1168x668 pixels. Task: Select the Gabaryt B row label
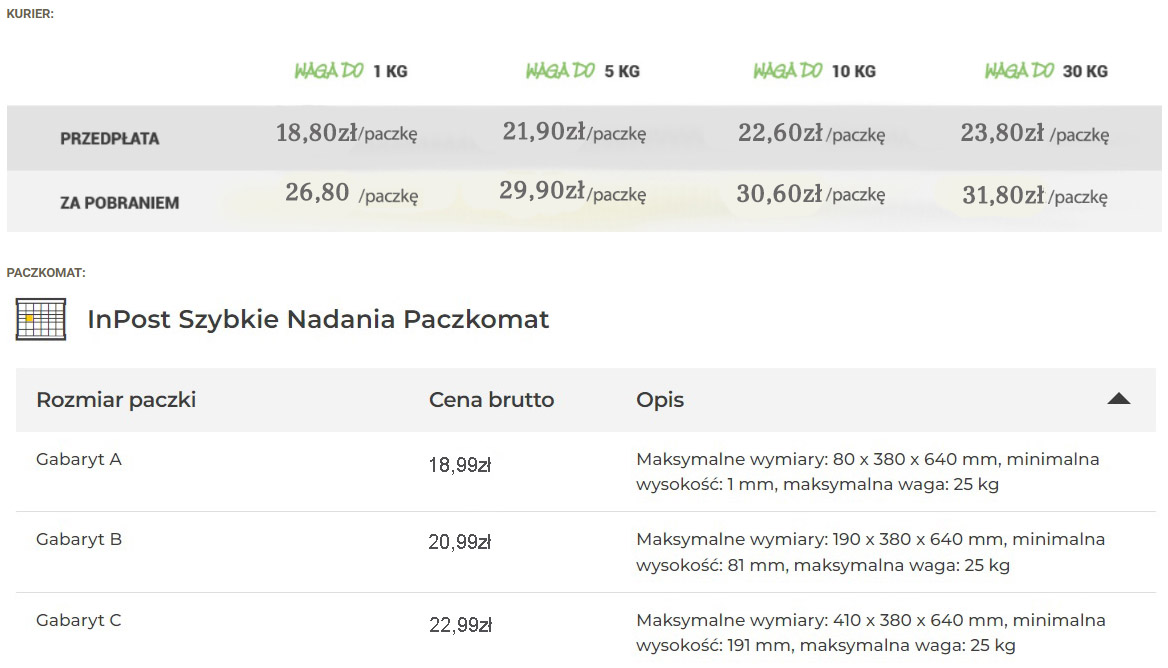(79, 540)
